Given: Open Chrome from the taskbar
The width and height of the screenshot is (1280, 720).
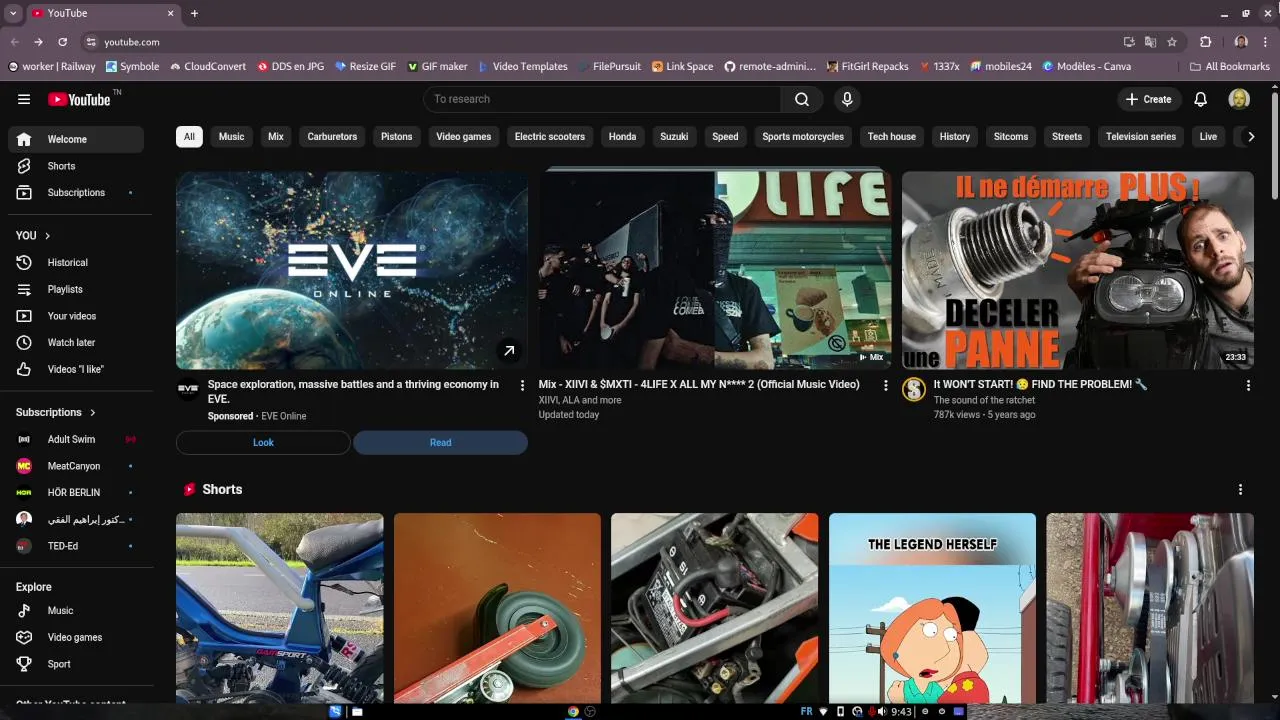Looking at the screenshot, I should click(573, 712).
